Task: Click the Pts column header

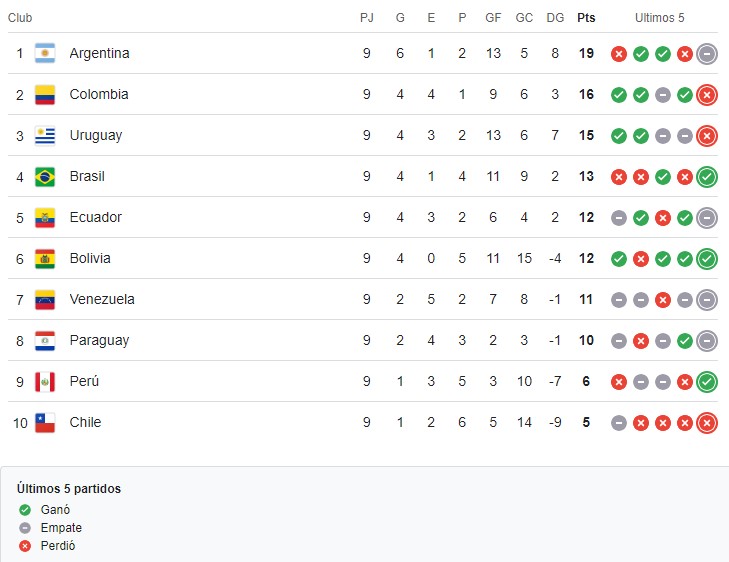Action: click(586, 17)
